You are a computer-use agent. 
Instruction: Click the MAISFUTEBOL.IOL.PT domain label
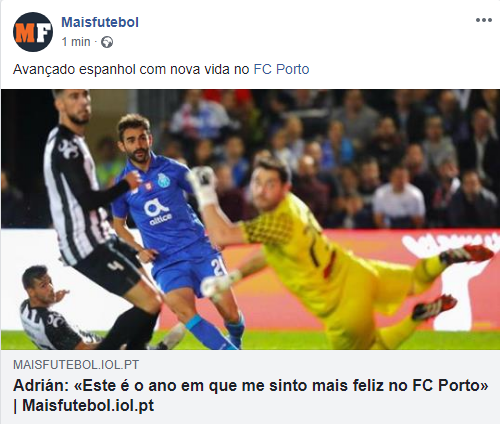tap(76, 365)
